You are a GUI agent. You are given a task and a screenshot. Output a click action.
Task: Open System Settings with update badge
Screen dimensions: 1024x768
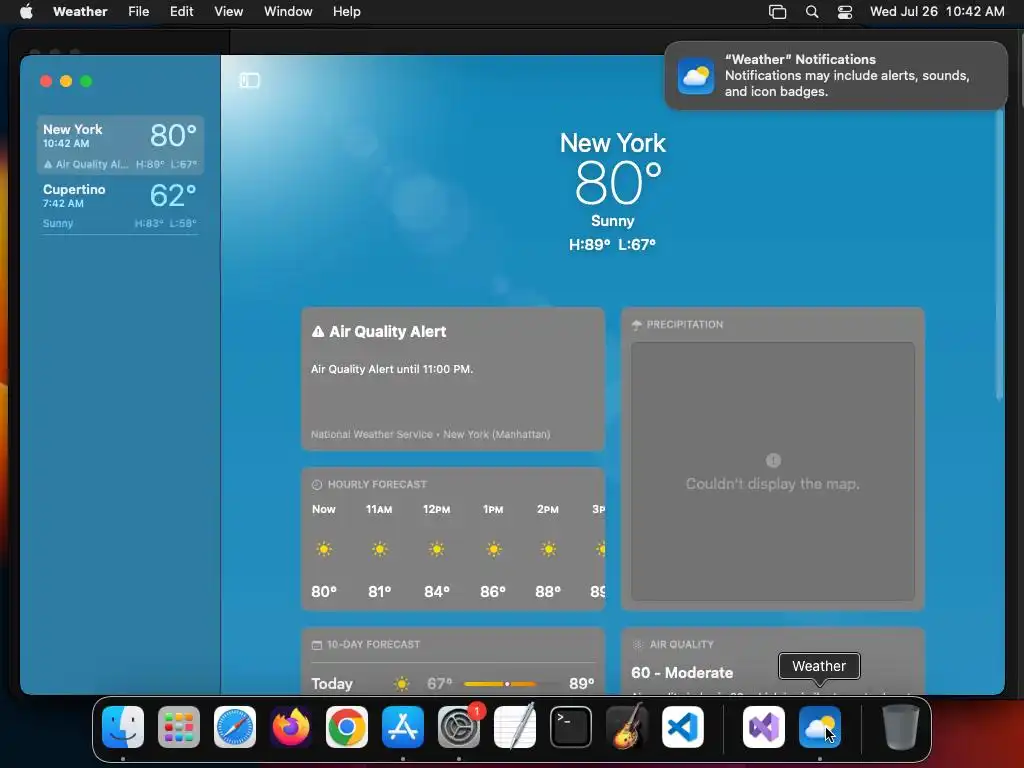(459, 727)
